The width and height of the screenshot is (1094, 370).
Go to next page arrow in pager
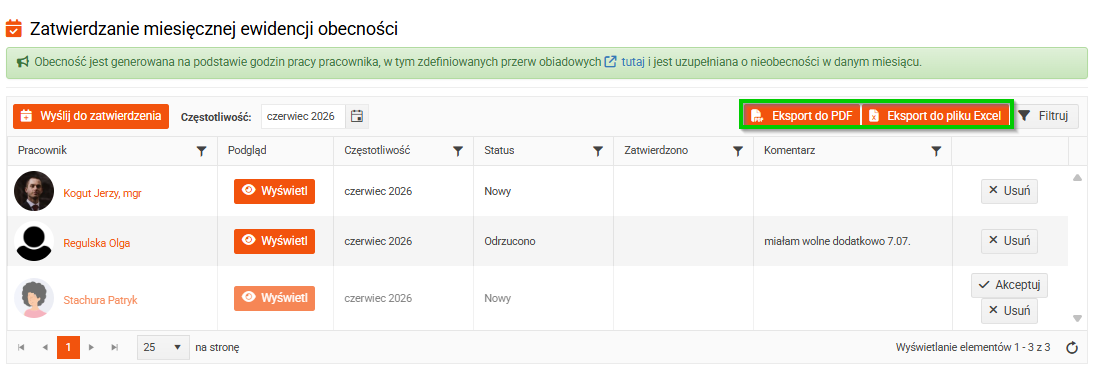[x=91, y=347]
